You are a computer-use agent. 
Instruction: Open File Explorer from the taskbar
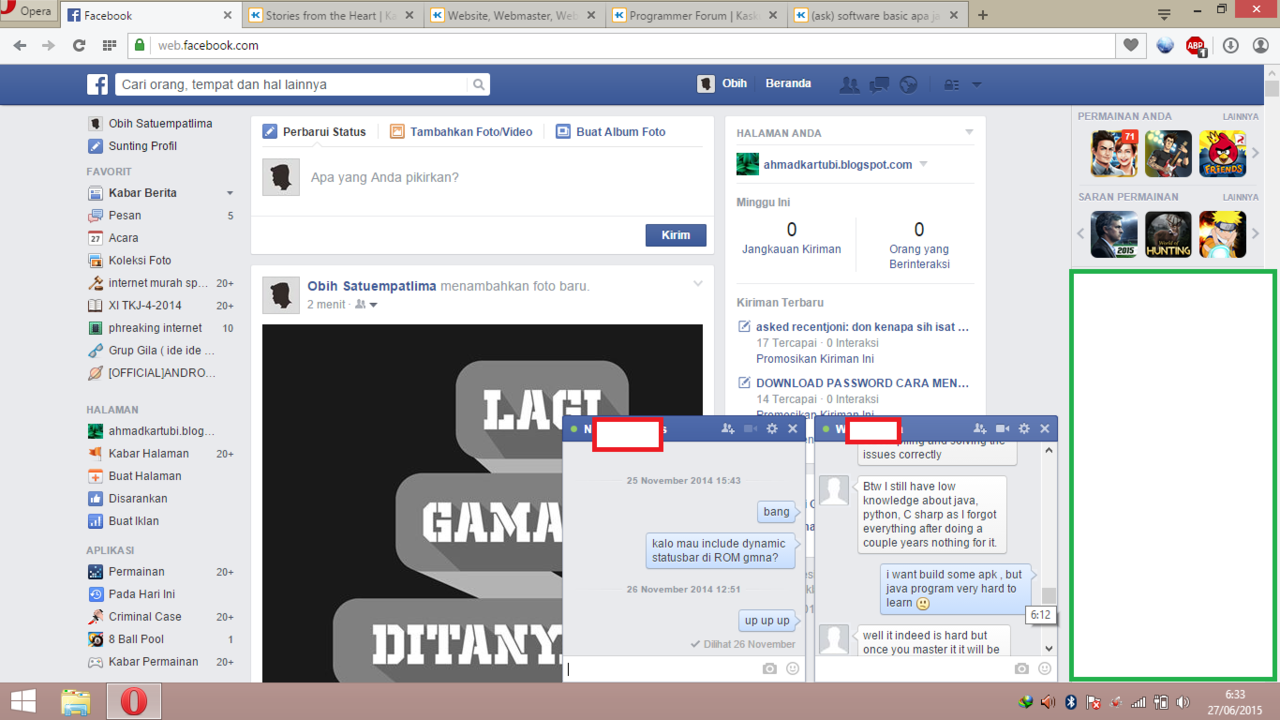point(76,701)
